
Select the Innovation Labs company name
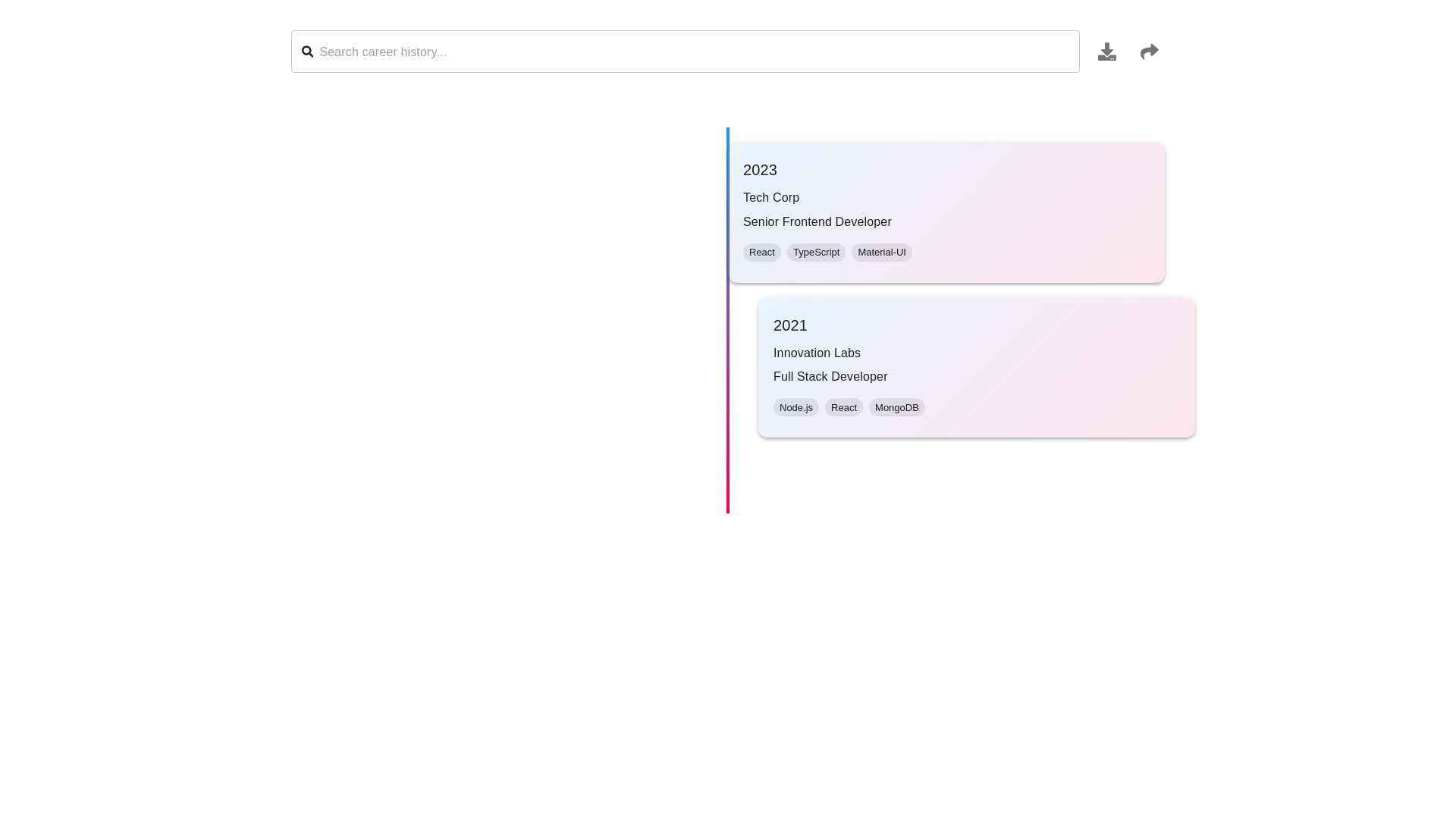[817, 353]
